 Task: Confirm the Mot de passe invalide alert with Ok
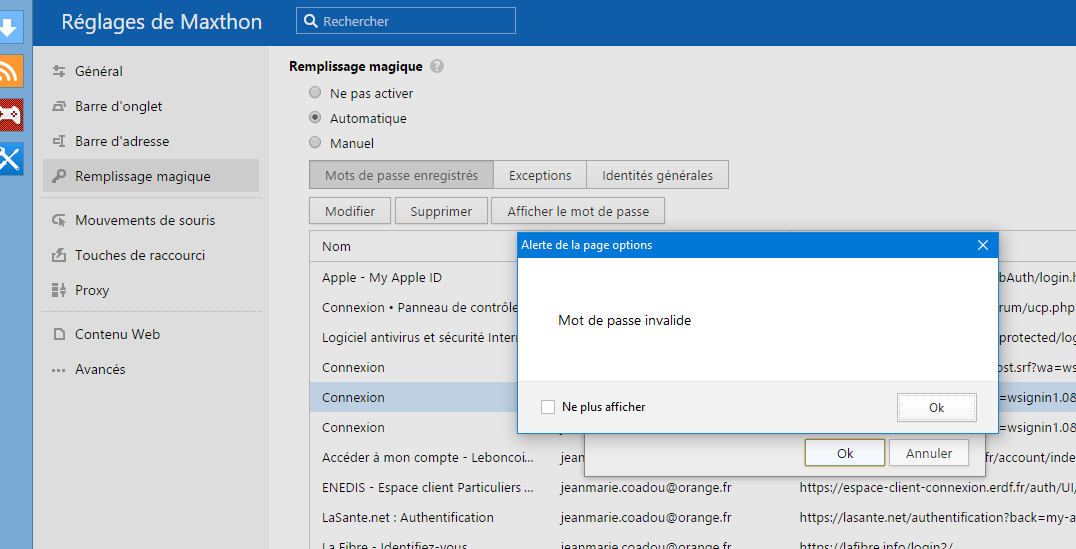pos(937,408)
